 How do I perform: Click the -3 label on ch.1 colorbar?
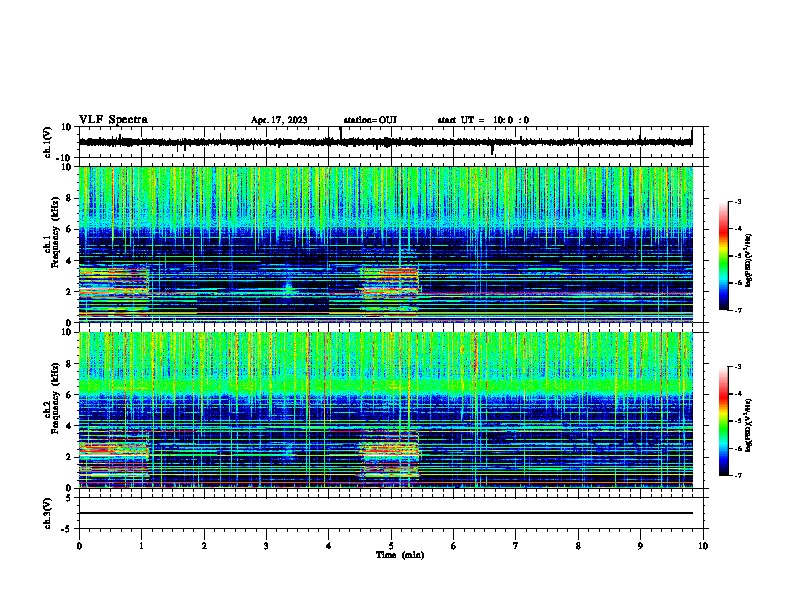tap(737, 201)
